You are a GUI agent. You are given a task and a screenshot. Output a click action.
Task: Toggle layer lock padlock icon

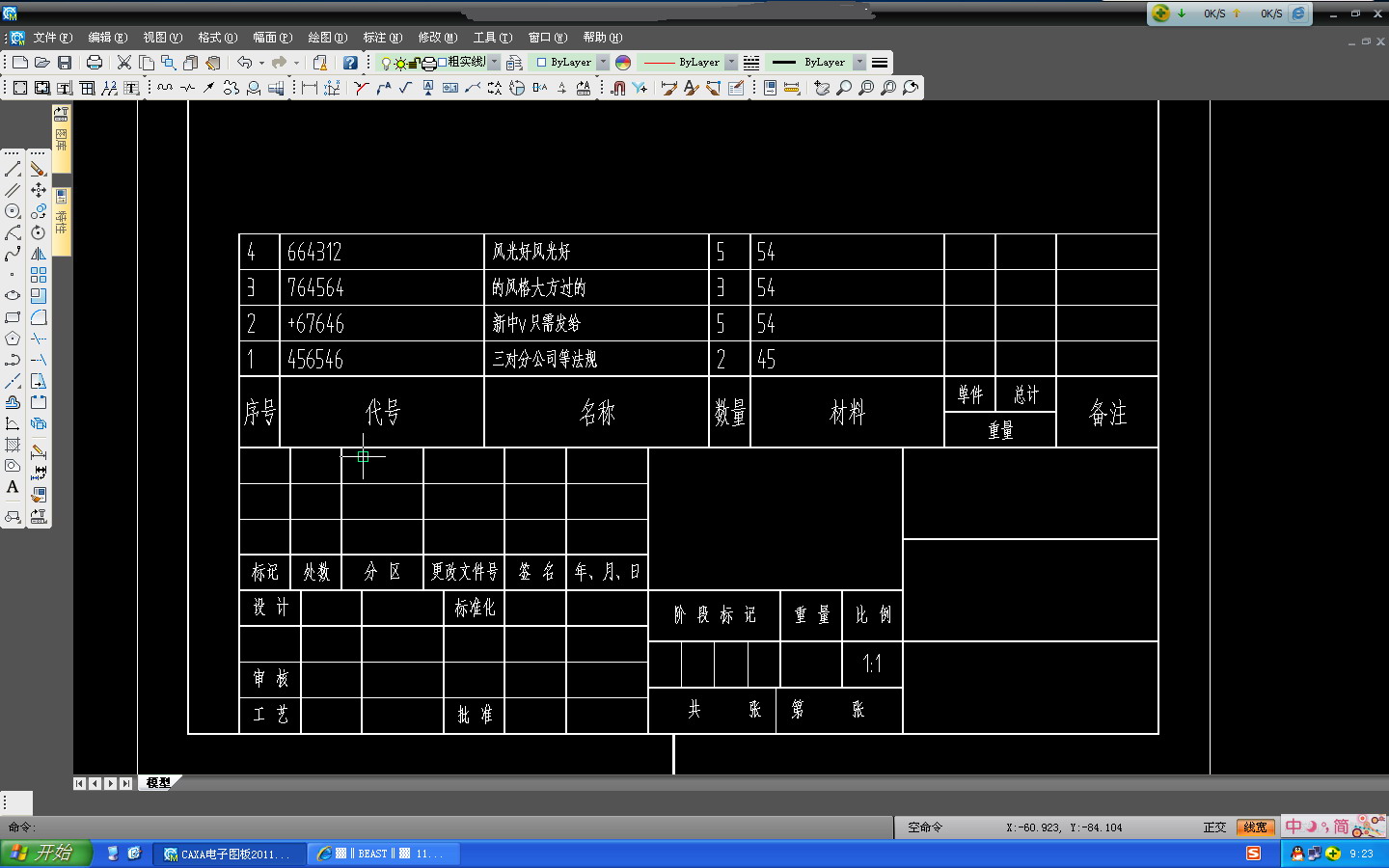click(414, 64)
